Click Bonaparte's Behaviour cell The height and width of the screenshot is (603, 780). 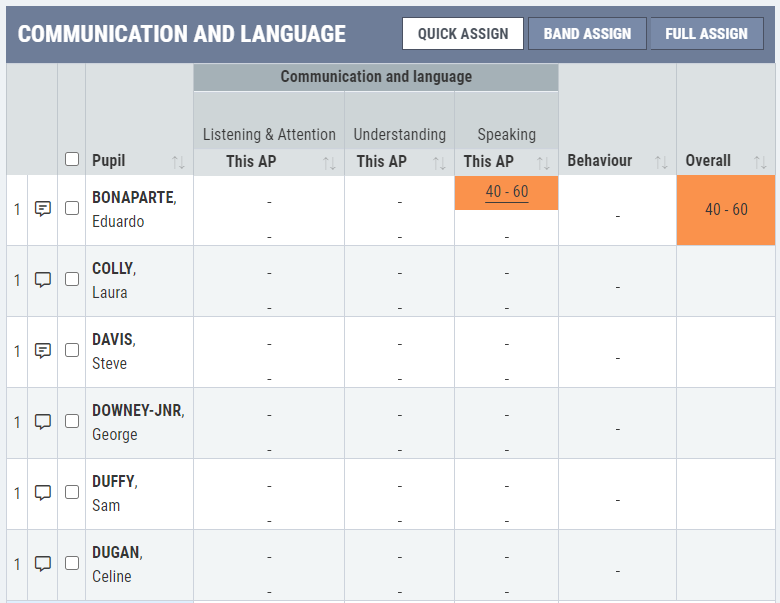click(x=617, y=210)
